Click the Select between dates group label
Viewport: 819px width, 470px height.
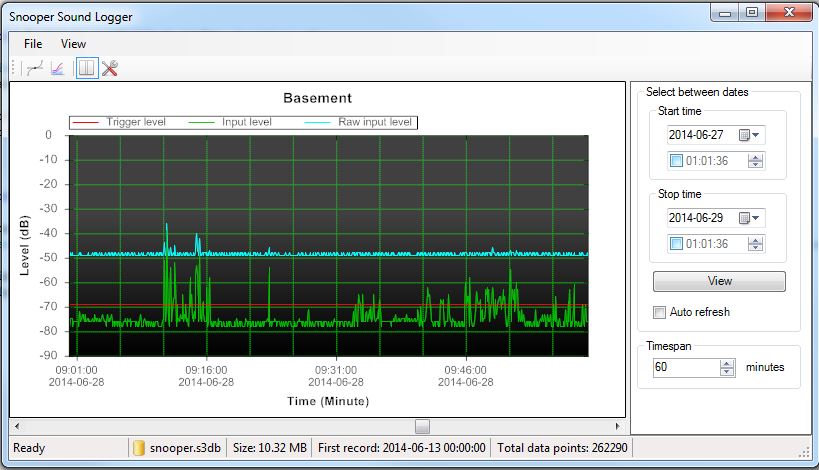(x=697, y=92)
